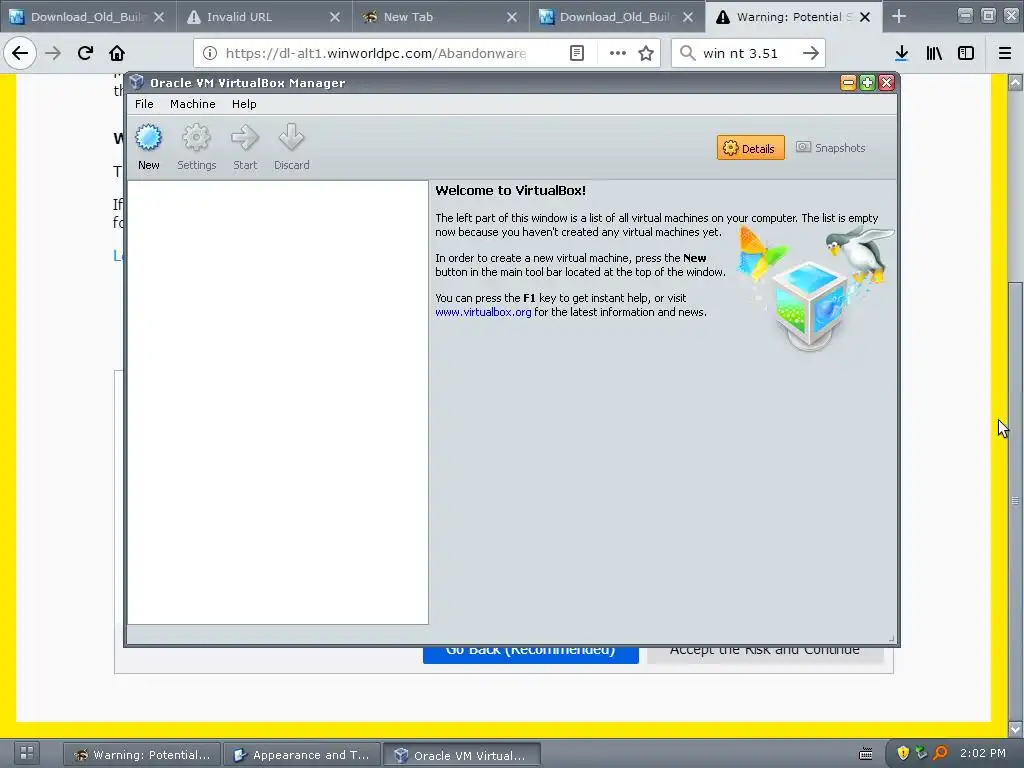This screenshot has width=1024, height=768.
Task: Click Accept the Risk and Continue button
Action: pyautogui.click(x=765, y=655)
